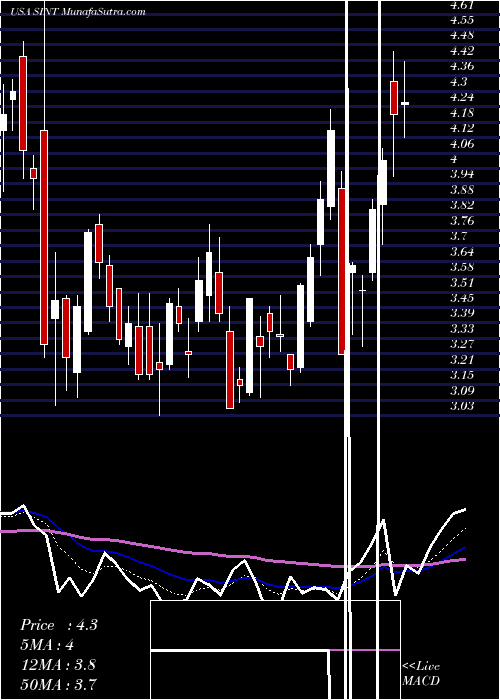Click the '50MA : 3.7' legend entry

58,684
